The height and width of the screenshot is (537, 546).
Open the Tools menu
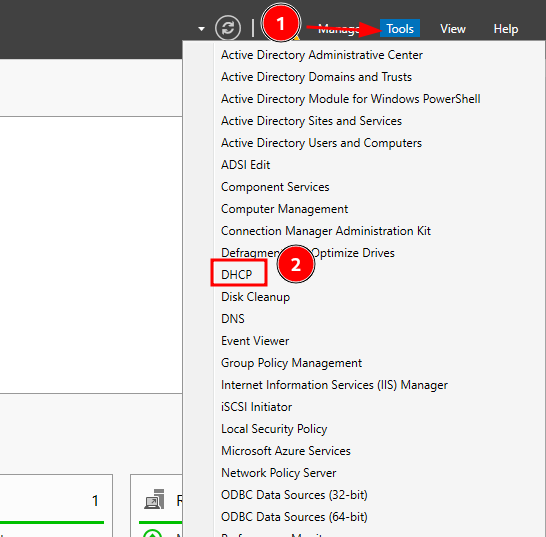coord(400,29)
